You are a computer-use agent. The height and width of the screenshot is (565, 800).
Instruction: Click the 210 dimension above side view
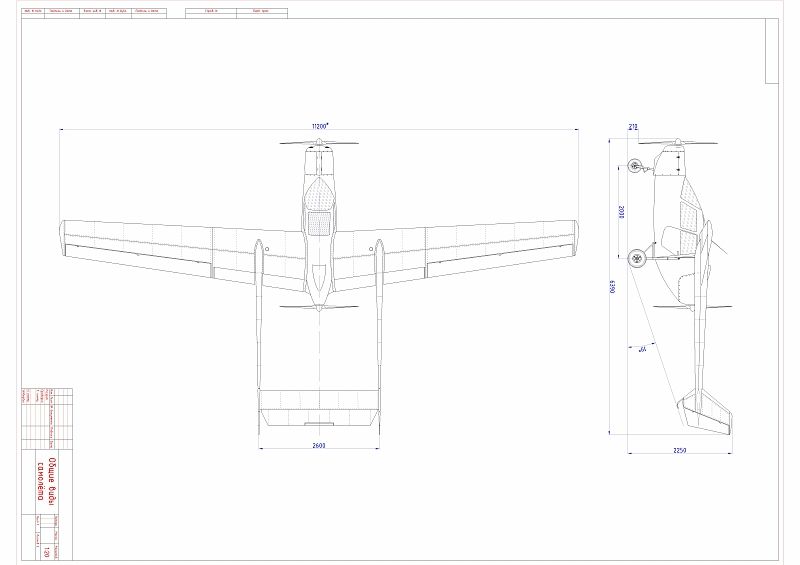tap(633, 127)
